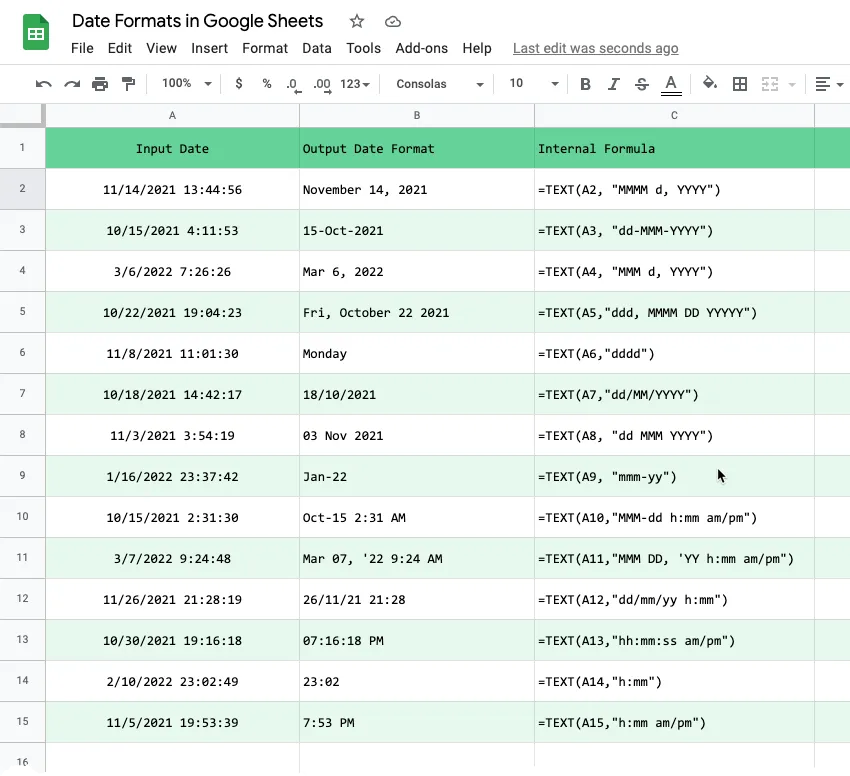Screen dimensions: 850x776
Task: Apply currency format with the dollar icon
Action: point(238,84)
